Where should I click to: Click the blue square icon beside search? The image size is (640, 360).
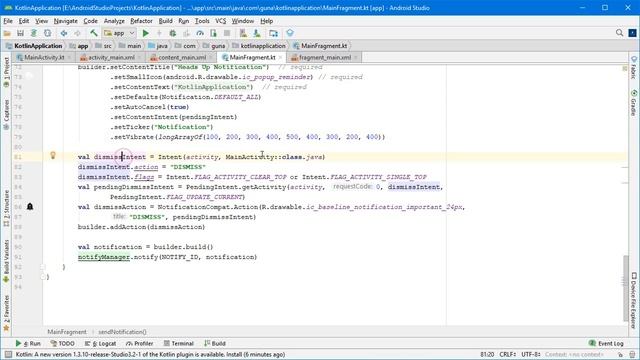tap(632, 33)
